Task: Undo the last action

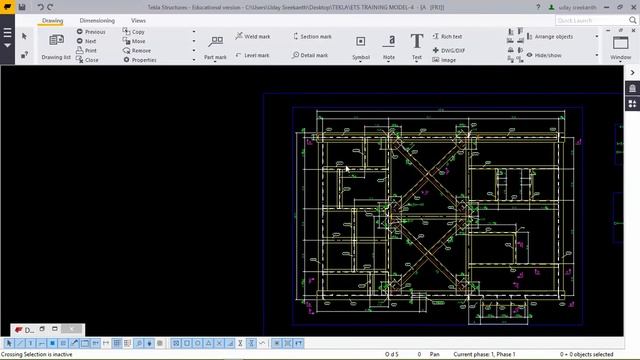Action: [40, 7]
